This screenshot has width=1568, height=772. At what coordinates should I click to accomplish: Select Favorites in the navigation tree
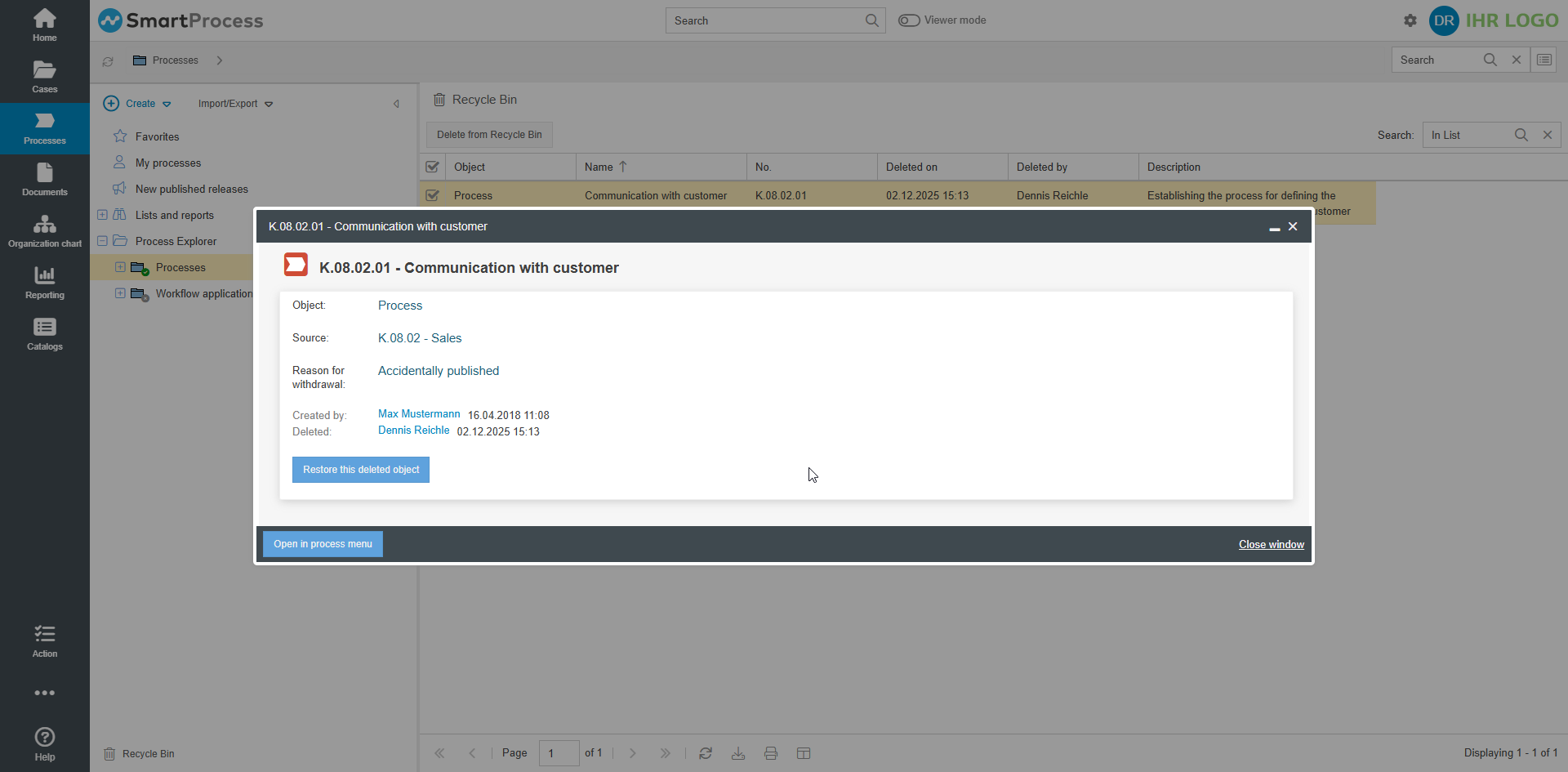157,136
